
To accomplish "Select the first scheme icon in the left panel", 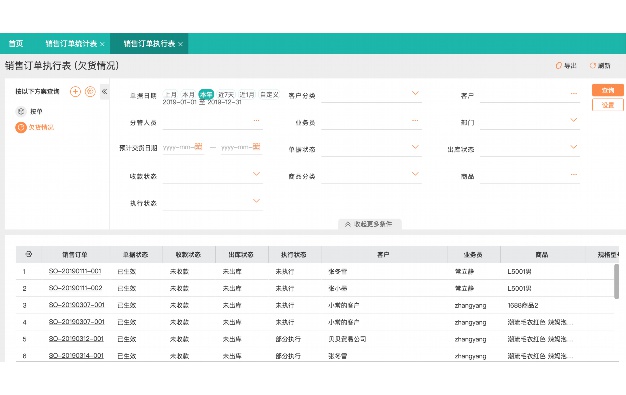I will 21,111.
